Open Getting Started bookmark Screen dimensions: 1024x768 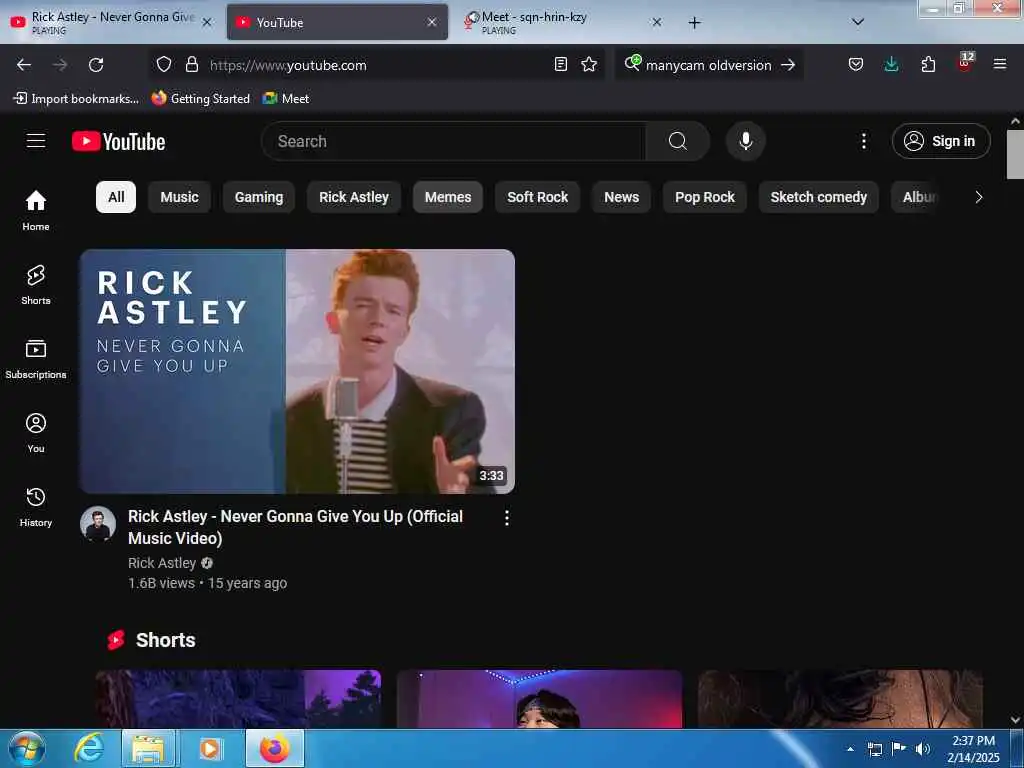tap(201, 99)
